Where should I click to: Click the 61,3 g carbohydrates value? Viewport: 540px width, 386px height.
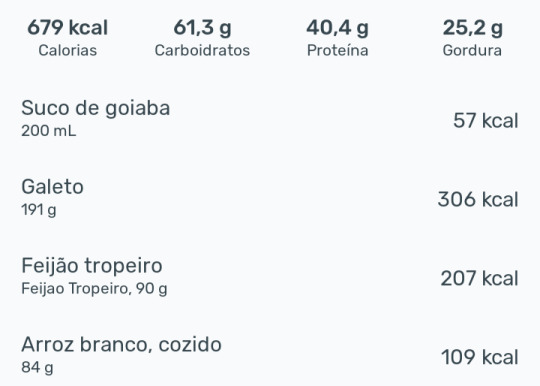(x=202, y=28)
